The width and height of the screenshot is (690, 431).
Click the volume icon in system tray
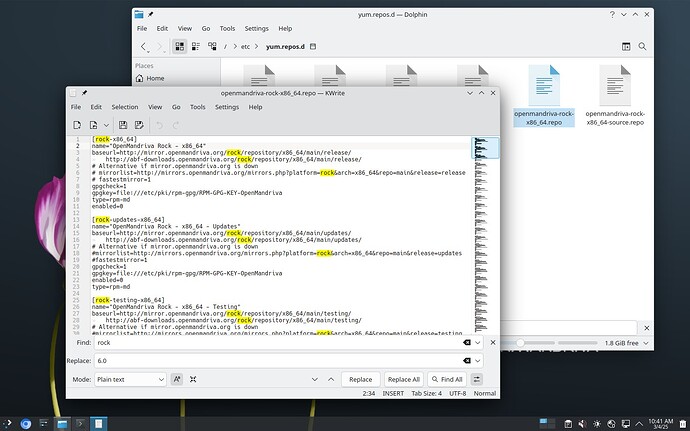[582, 424]
